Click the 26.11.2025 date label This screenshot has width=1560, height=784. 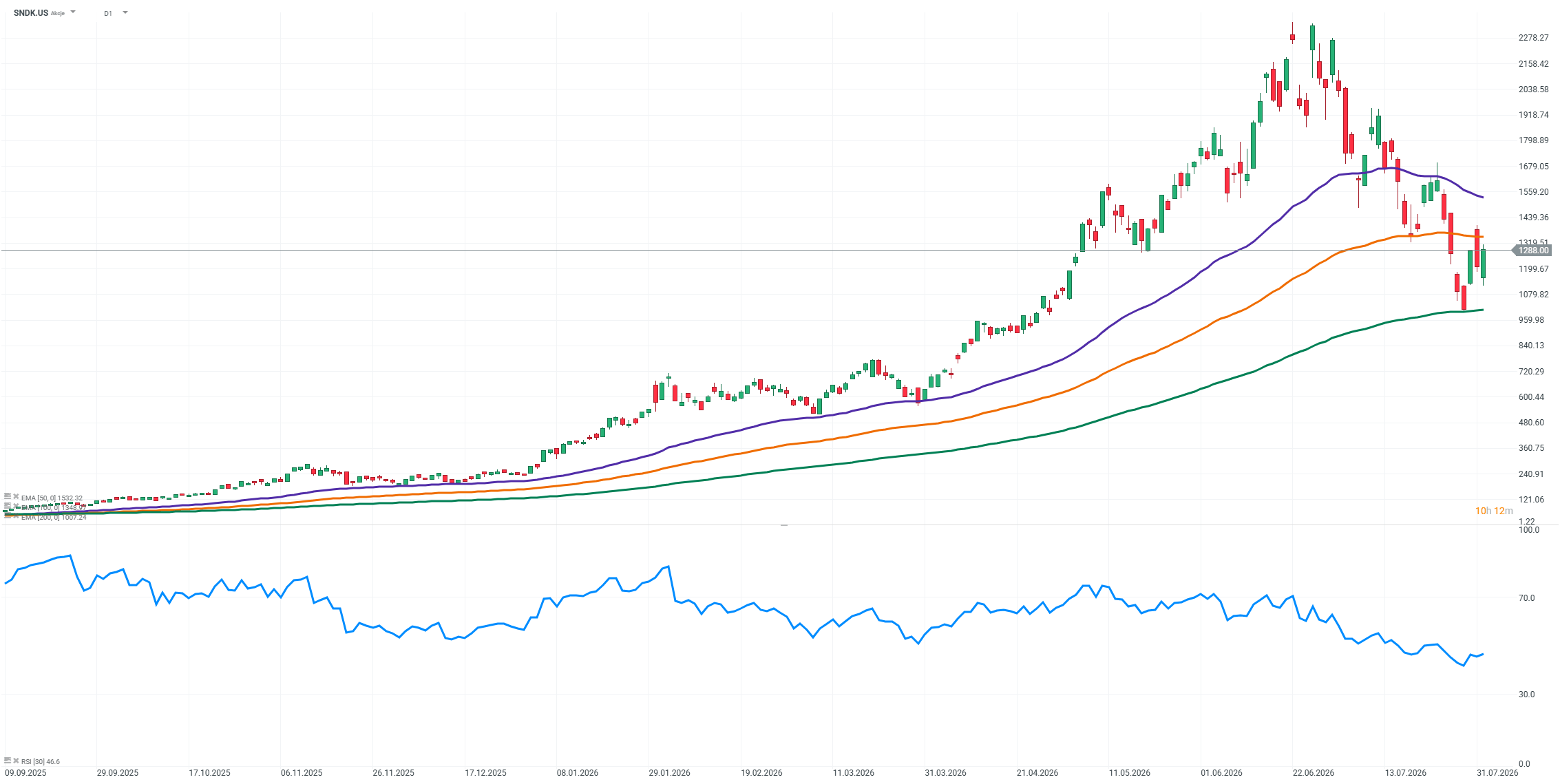pyautogui.click(x=394, y=773)
